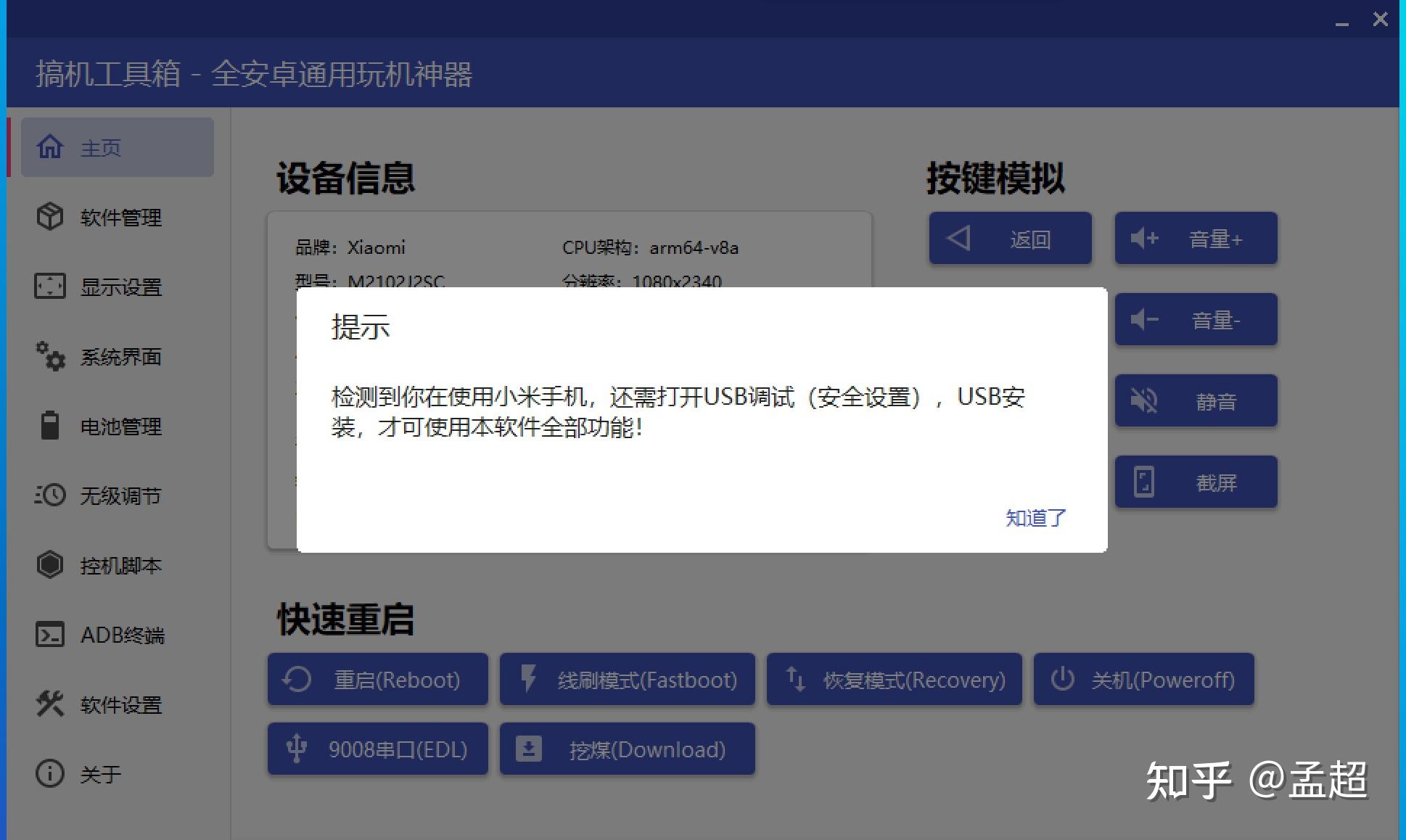1406x840 pixels.
Task: Close the 搞机工具箱 window
Action: point(1381,20)
